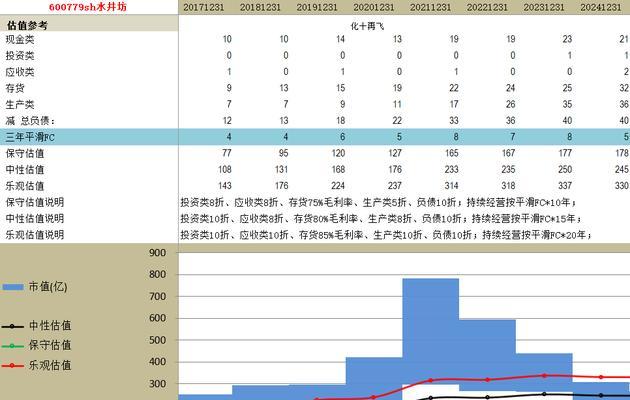
Task: Select the 现金类 row label
Action: tap(20, 39)
